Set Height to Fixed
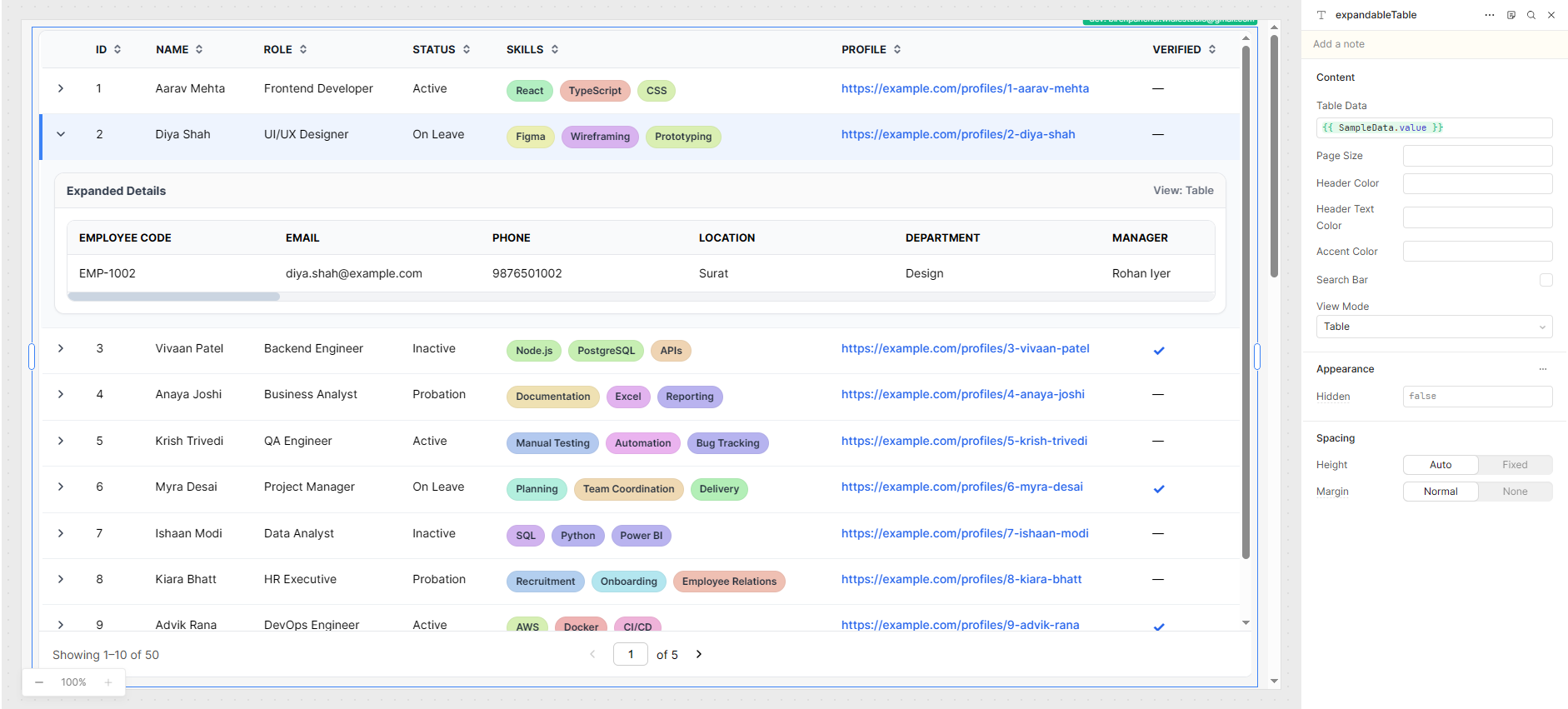1568x709 pixels. click(1515, 465)
